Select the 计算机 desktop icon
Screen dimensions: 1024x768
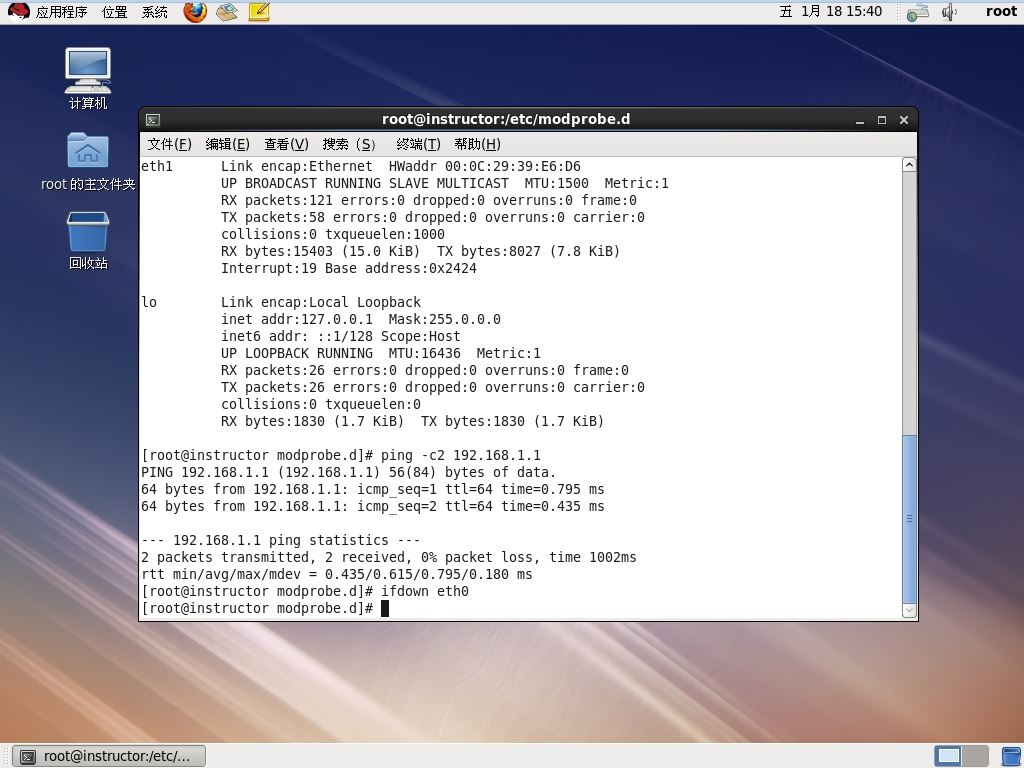(x=88, y=78)
